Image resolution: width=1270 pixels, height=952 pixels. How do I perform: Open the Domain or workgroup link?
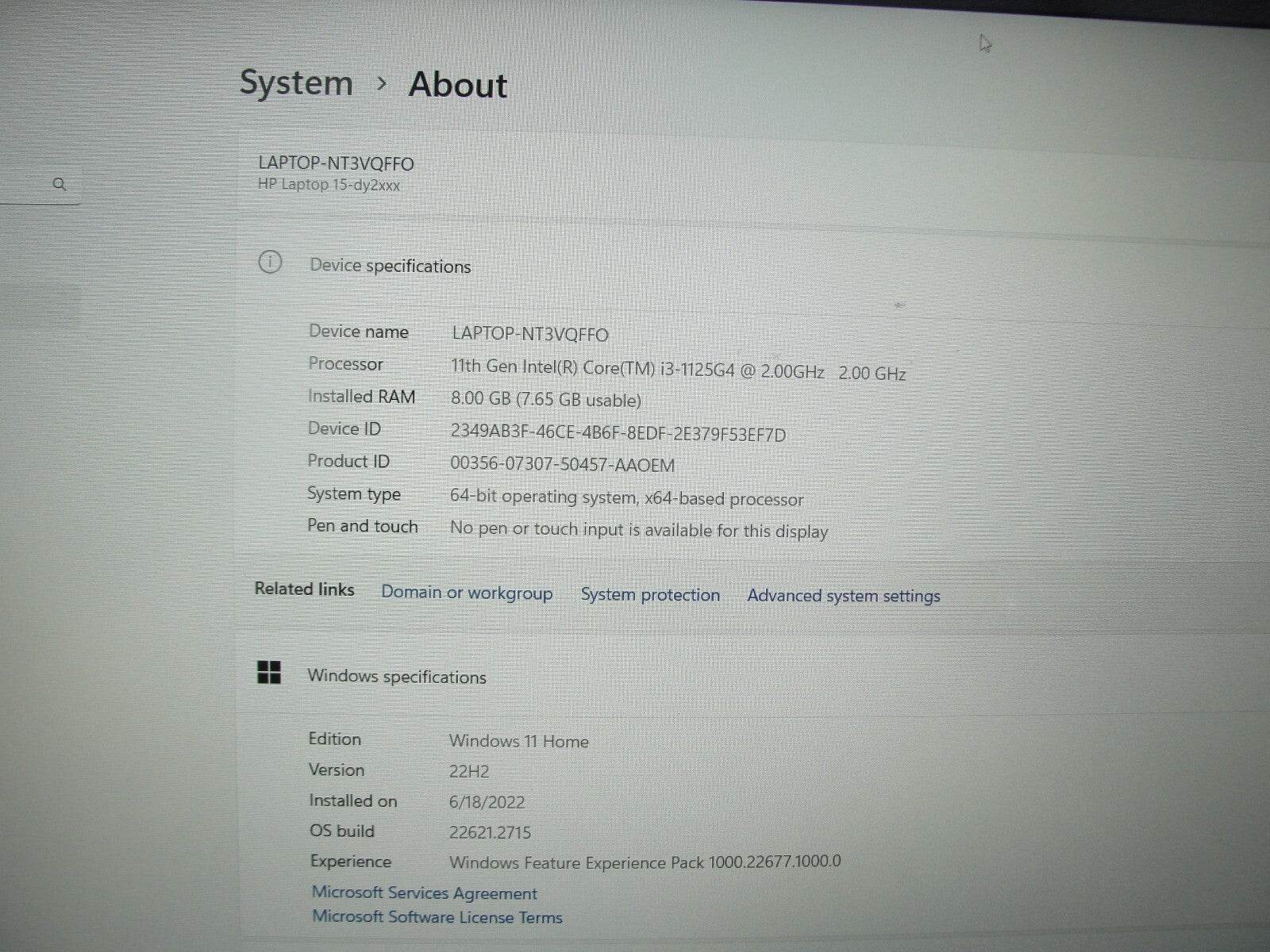467,593
